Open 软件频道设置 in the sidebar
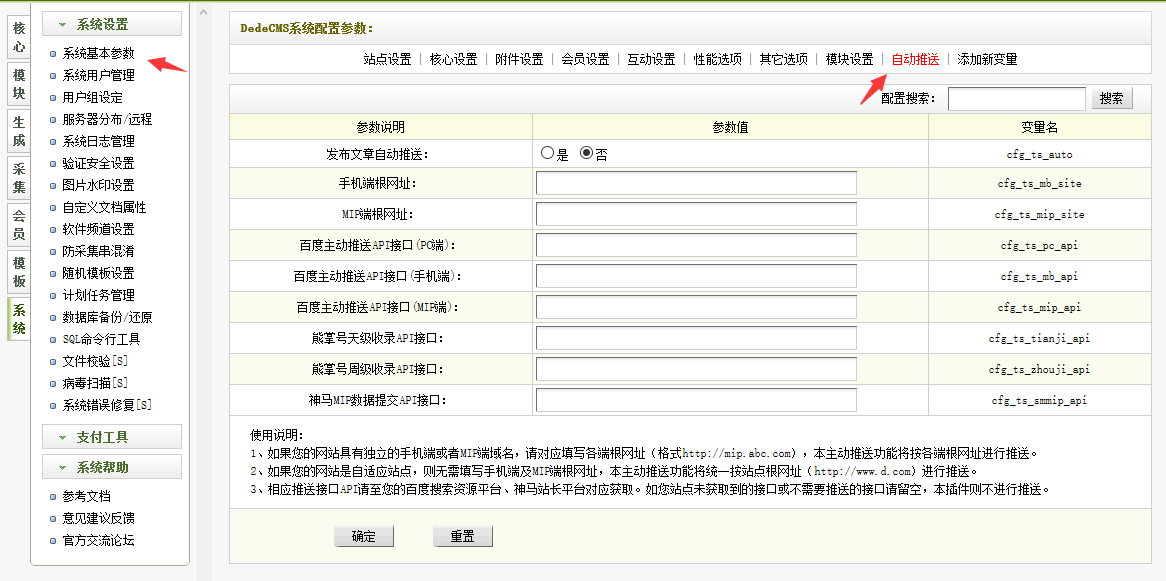The image size is (1166, 581). [x=99, y=229]
